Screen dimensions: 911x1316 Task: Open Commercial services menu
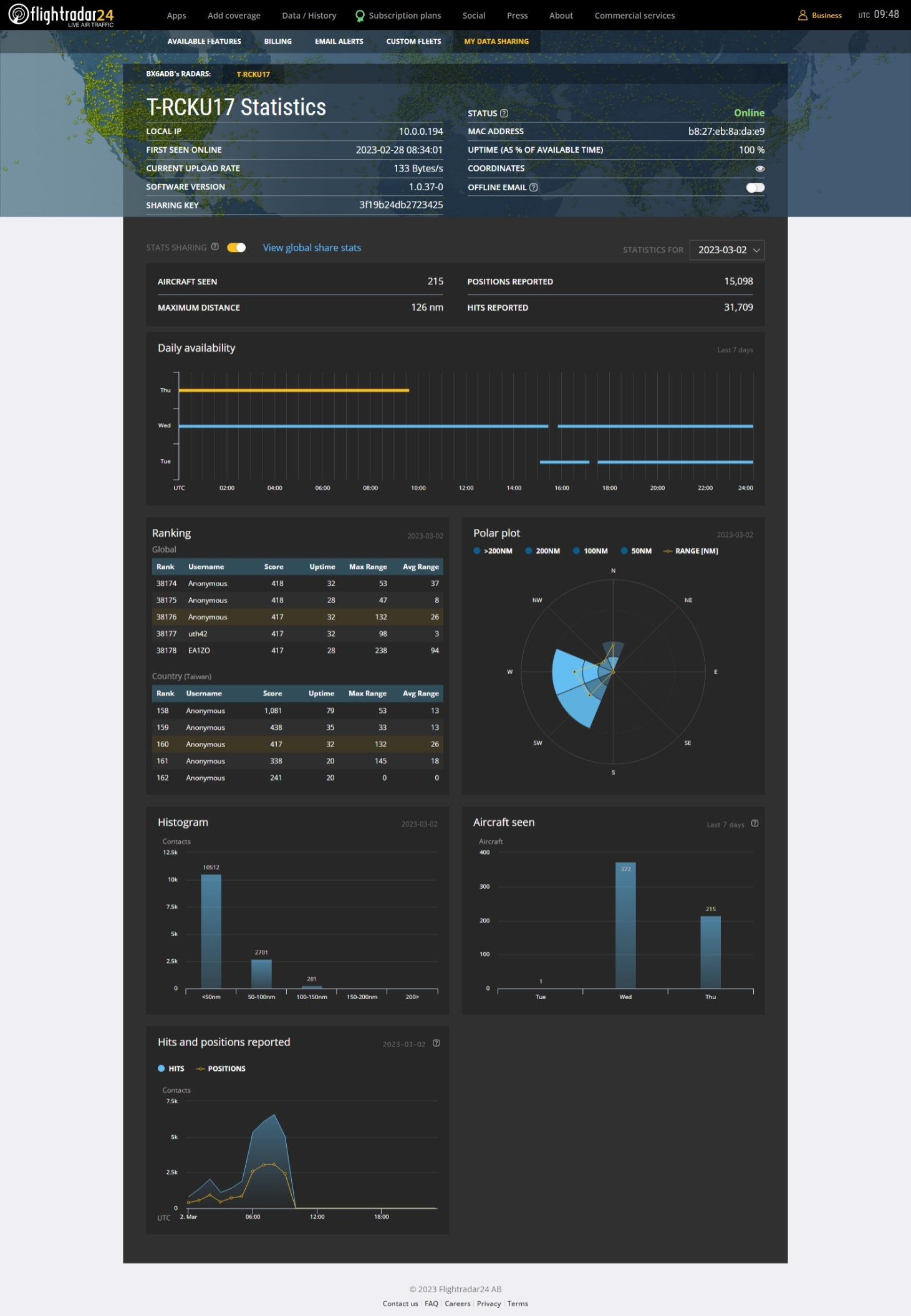[635, 16]
